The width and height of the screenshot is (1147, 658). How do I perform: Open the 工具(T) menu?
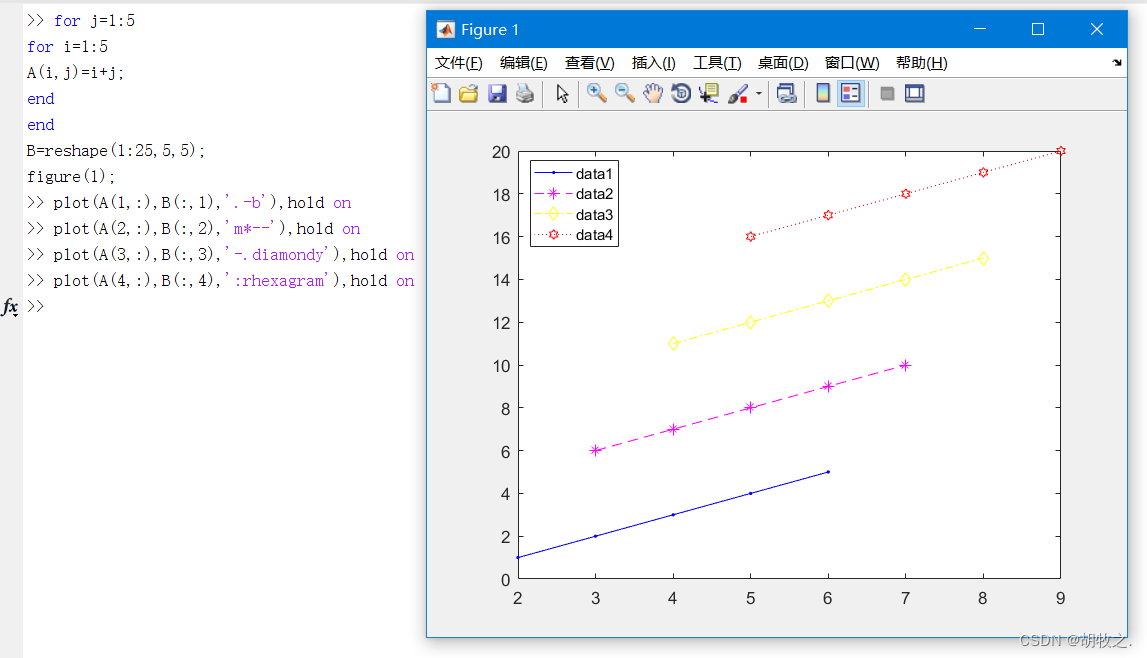[x=718, y=63]
